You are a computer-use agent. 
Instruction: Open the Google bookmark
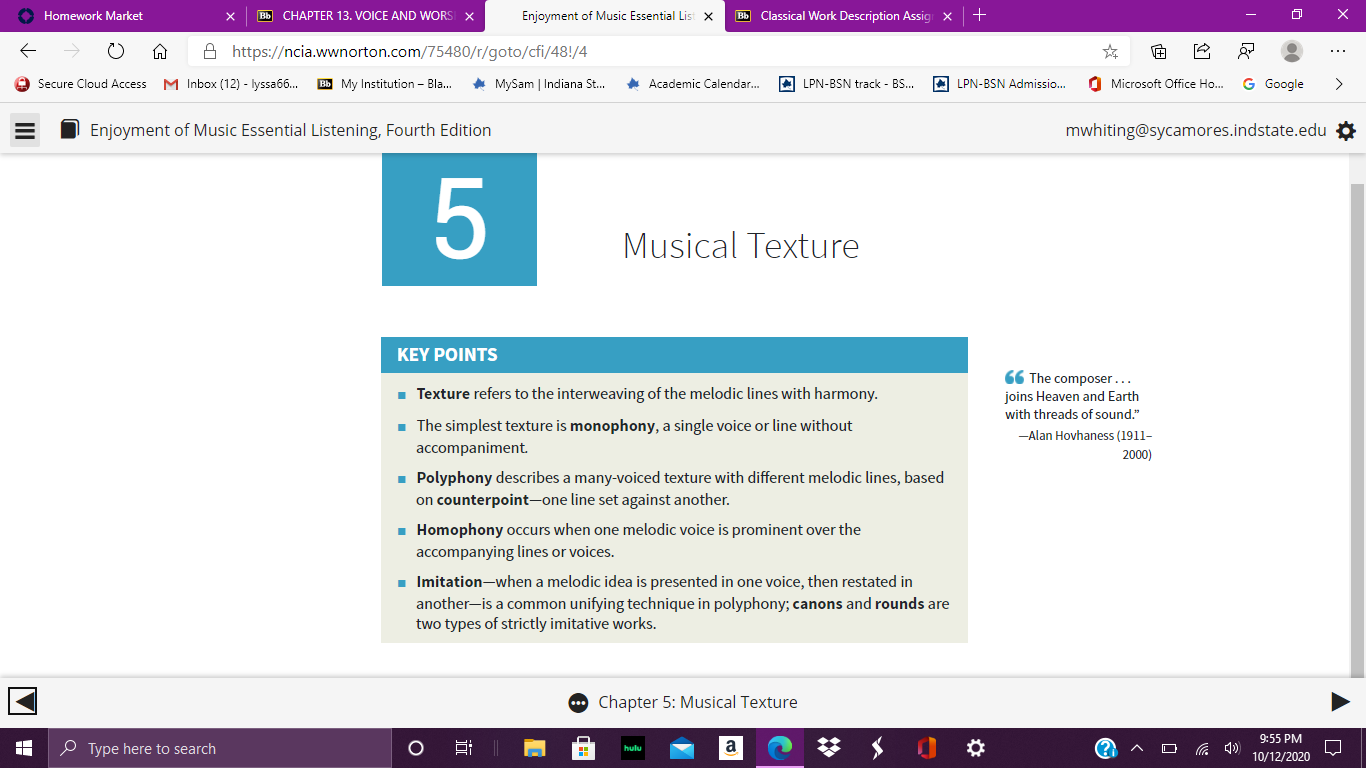[x=1273, y=84]
